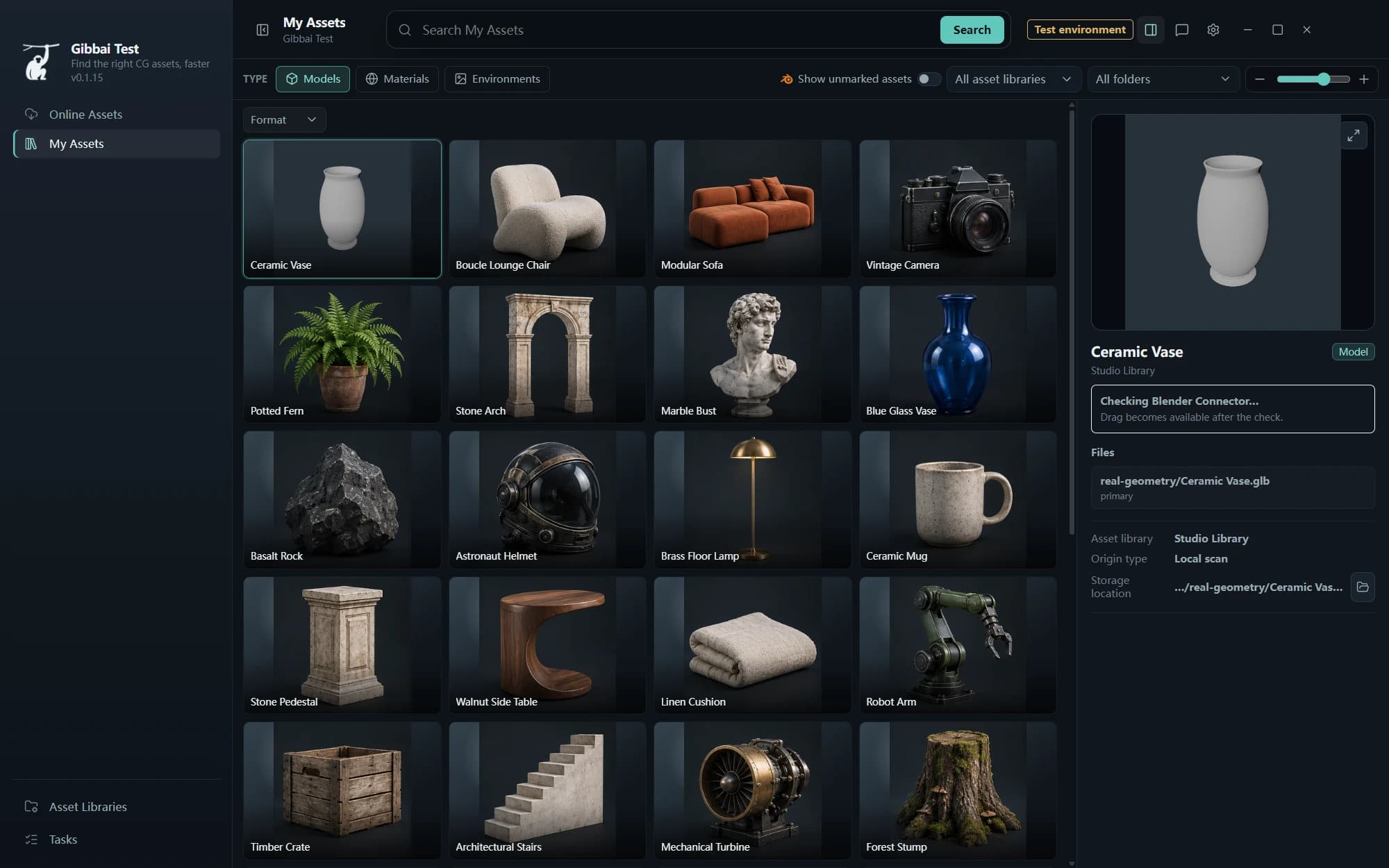Click the Model tag badge
This screenshot has height=868, width=1389.
click(1353, 352)
